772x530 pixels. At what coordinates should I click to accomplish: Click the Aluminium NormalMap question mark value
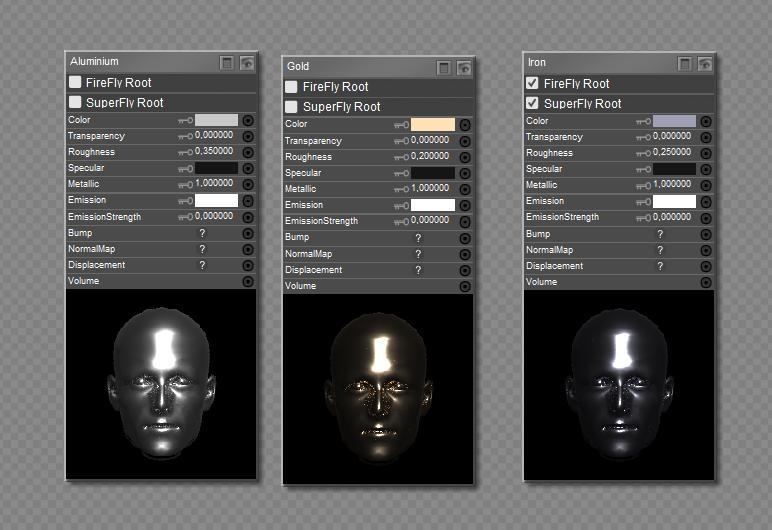click(202, 249)
